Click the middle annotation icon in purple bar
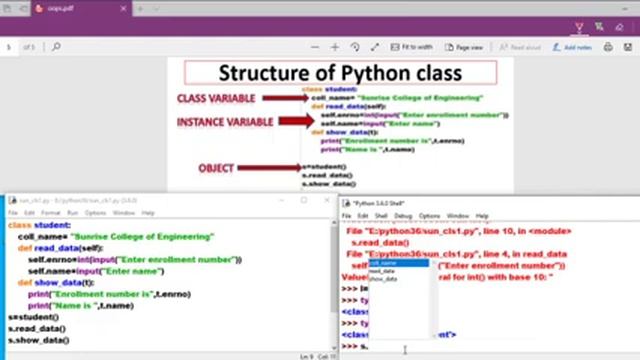Viewport: 640px width, 360px height. [x=599, y=27]
